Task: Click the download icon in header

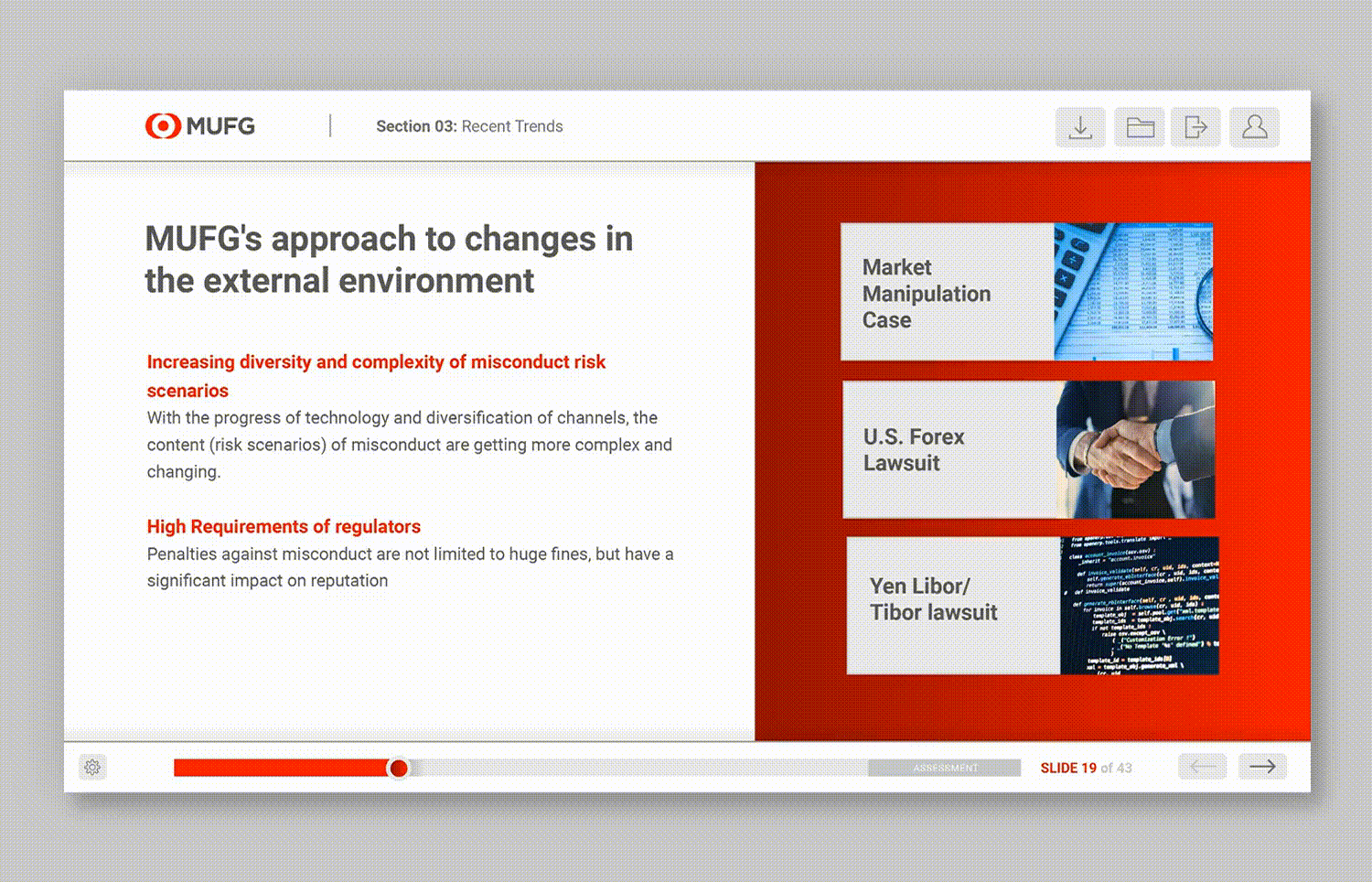Action: [x=1080, y=127]
